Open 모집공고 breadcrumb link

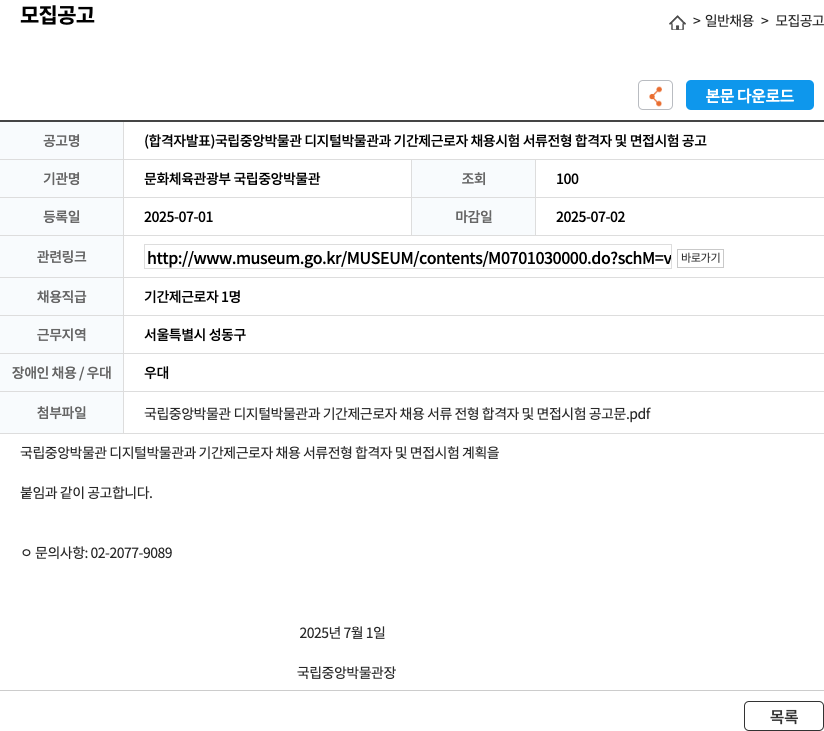(799, 21)
